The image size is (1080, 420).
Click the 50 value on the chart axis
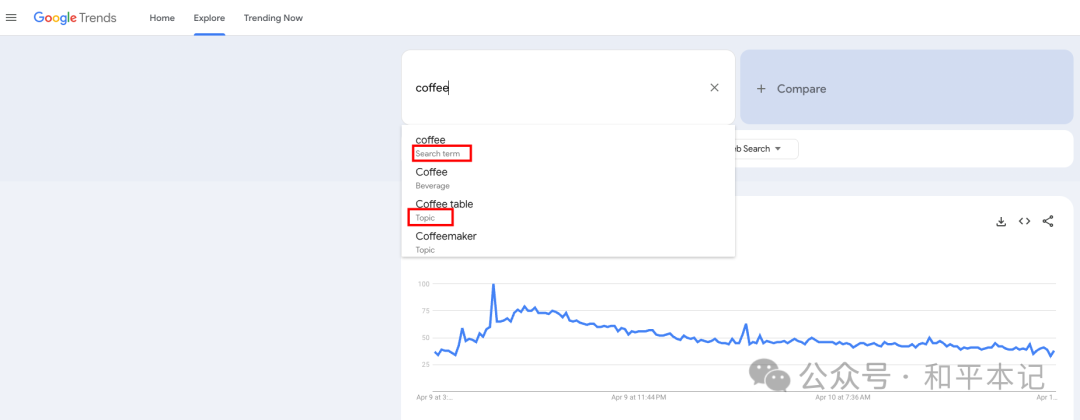tap(425, 337)
